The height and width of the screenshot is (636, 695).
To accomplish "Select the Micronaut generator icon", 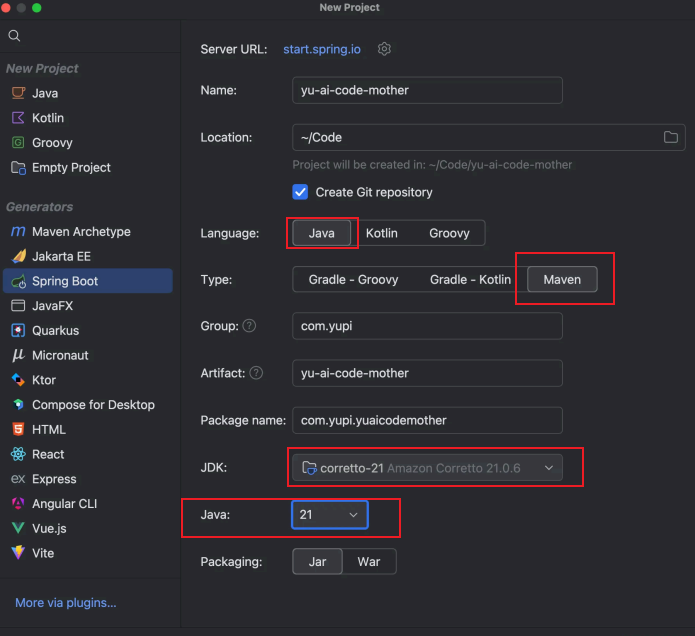I will coord(18,355).
